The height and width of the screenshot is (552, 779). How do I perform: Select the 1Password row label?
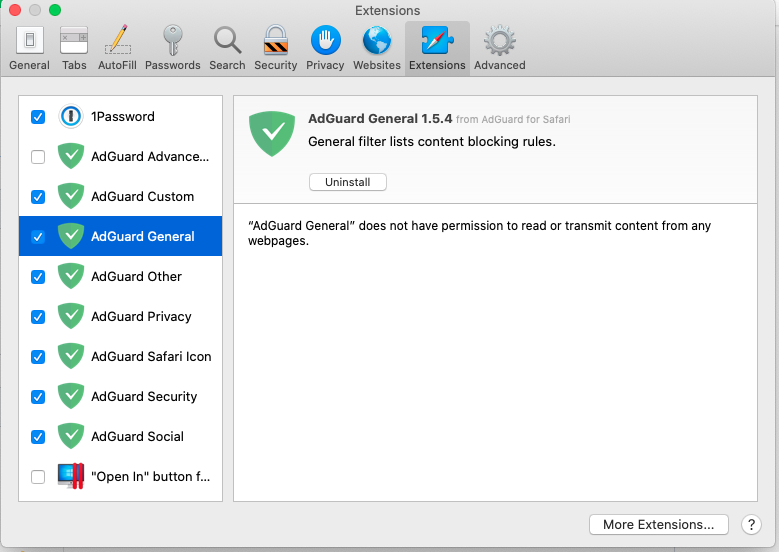(x=123, y=116)
